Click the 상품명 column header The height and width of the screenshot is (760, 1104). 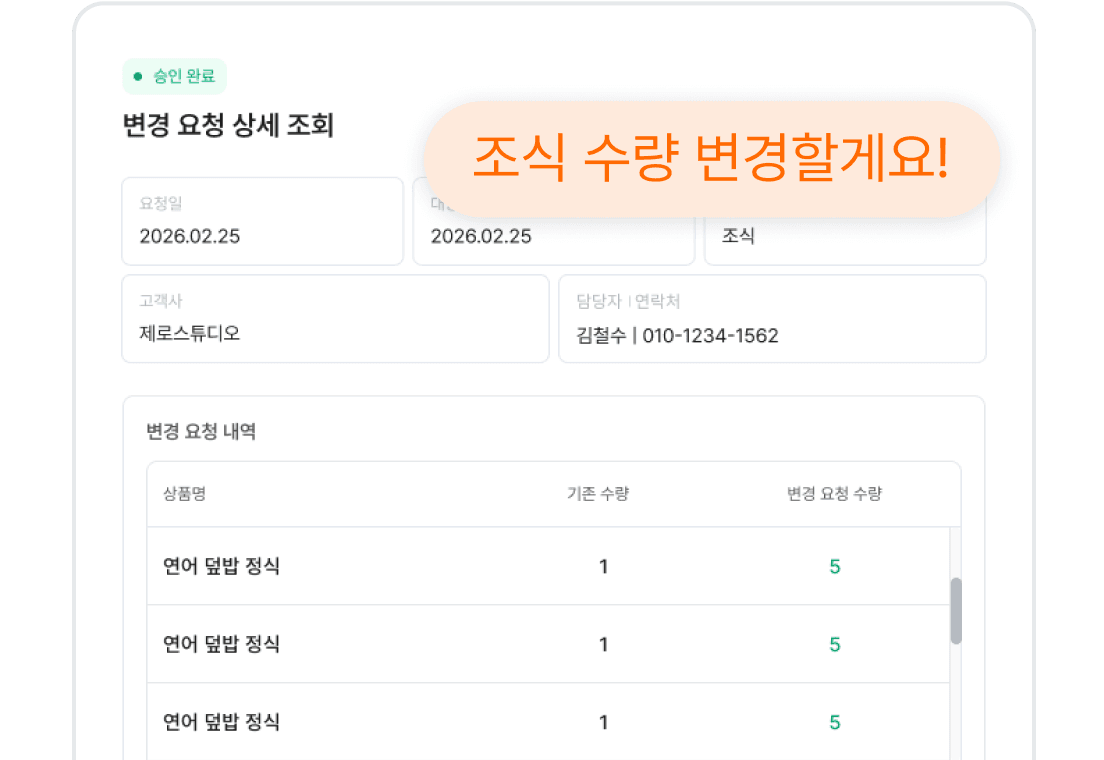tap(184, 494)
